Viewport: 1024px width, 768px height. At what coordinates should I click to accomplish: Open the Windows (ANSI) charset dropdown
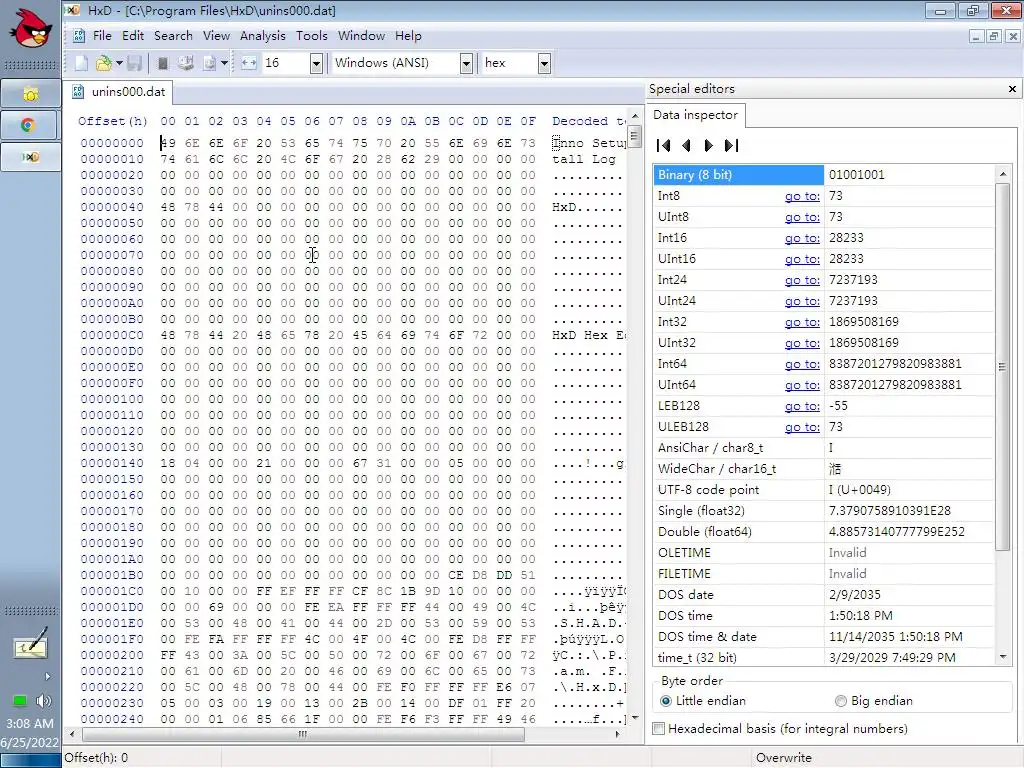466,63
